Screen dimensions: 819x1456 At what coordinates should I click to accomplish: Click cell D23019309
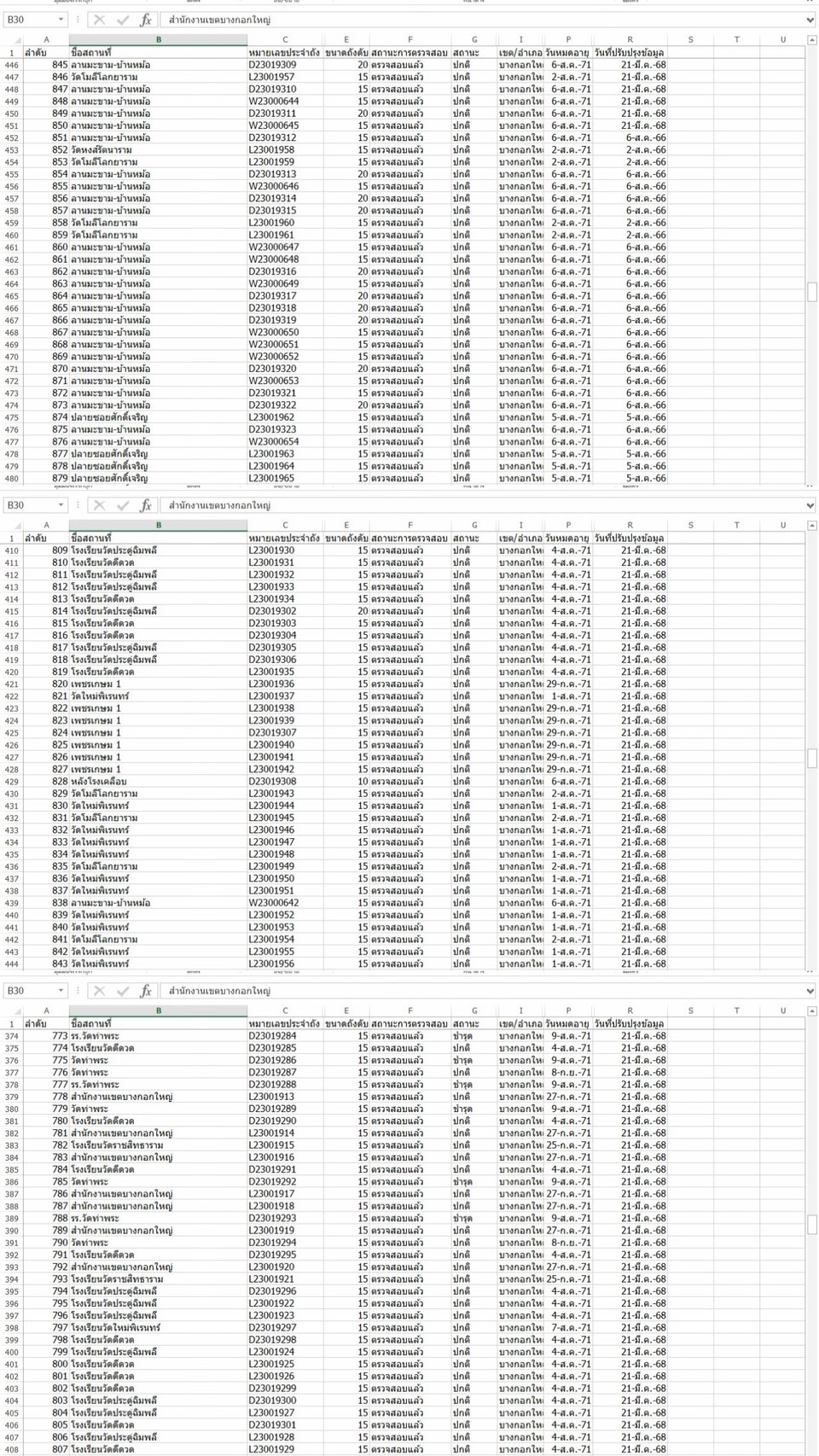pos(285,65)
